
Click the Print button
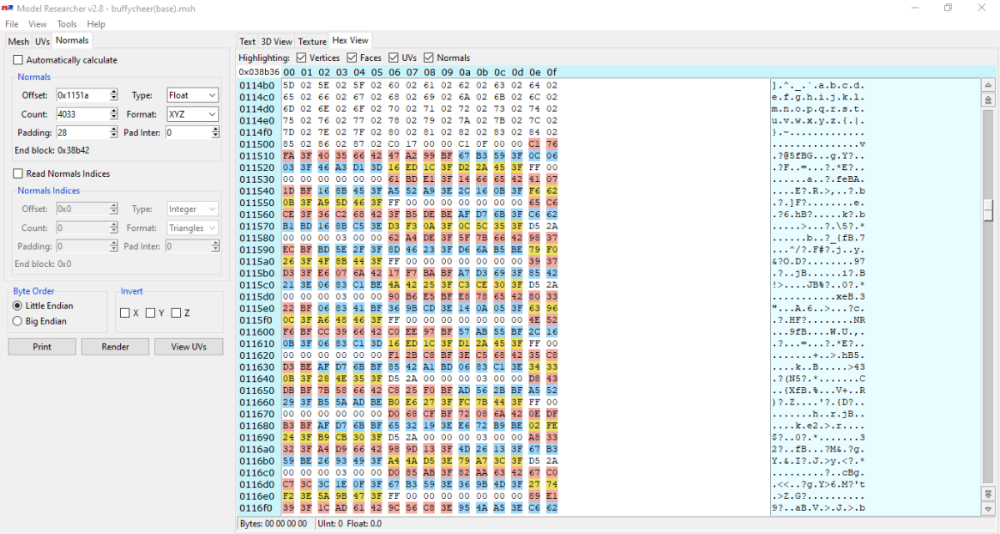click(x=42, y=346)
